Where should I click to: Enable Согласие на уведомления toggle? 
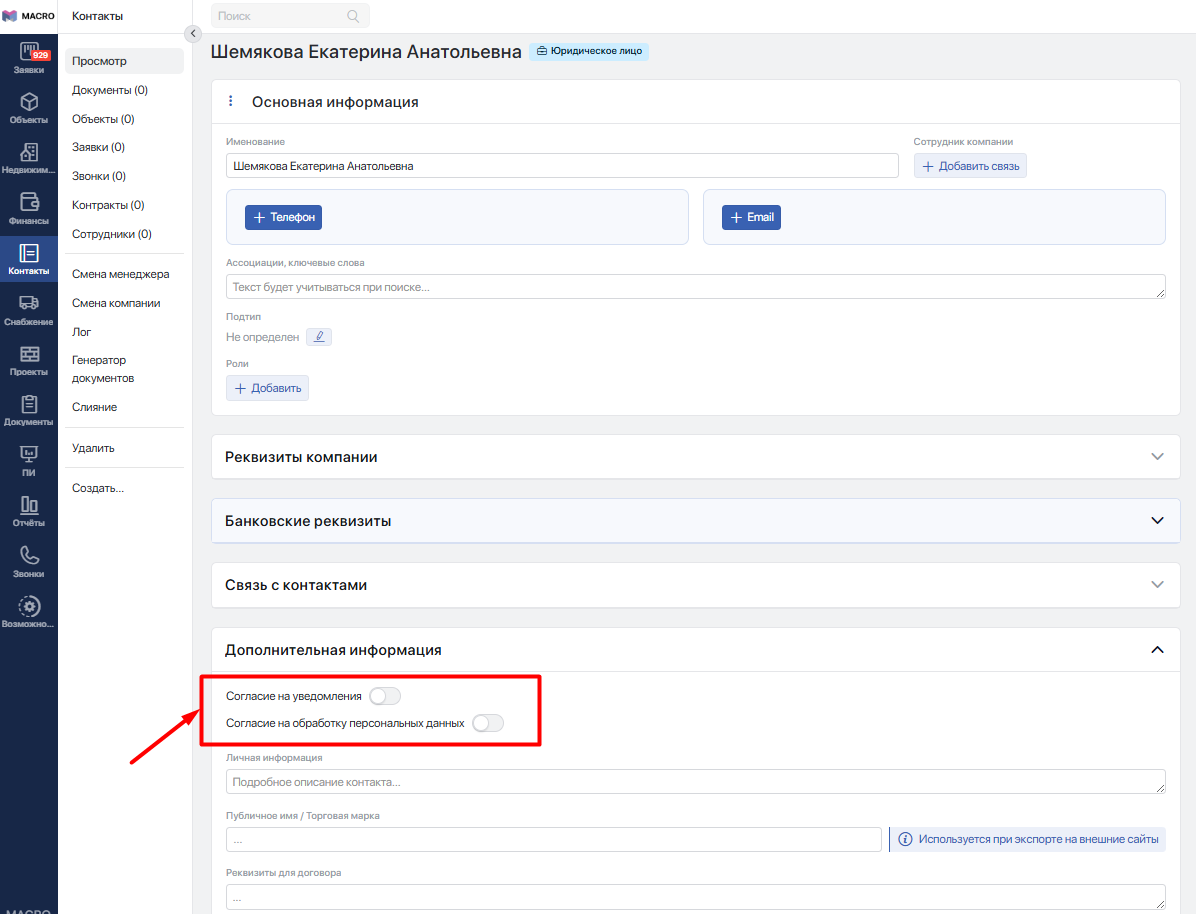[385, 696]
